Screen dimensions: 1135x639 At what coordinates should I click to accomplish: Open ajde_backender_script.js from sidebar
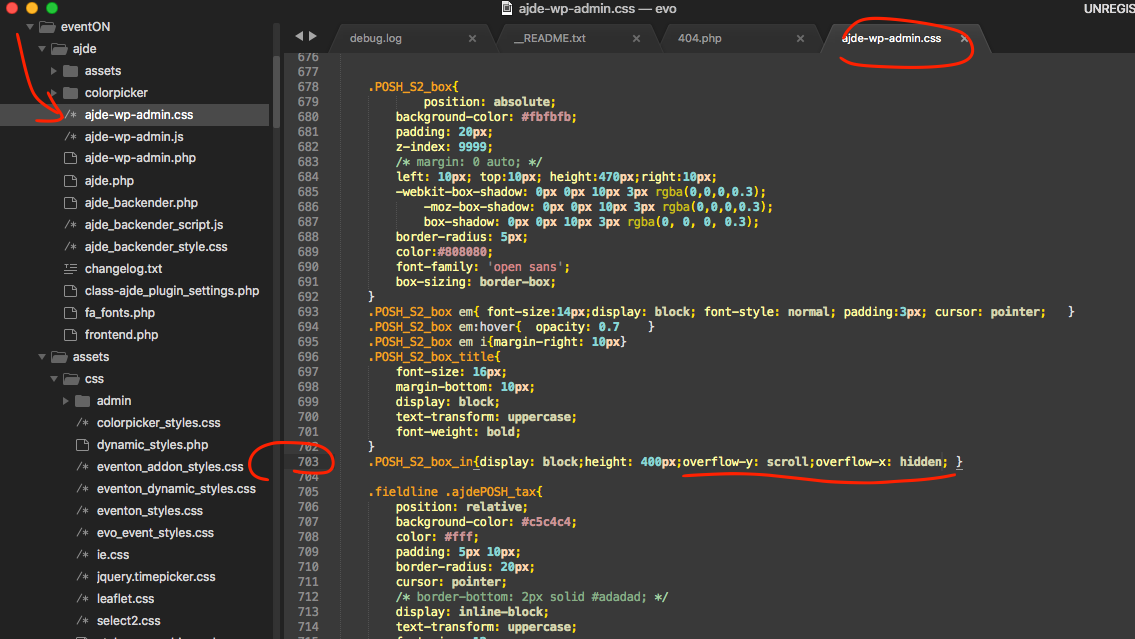click(153, 225)
